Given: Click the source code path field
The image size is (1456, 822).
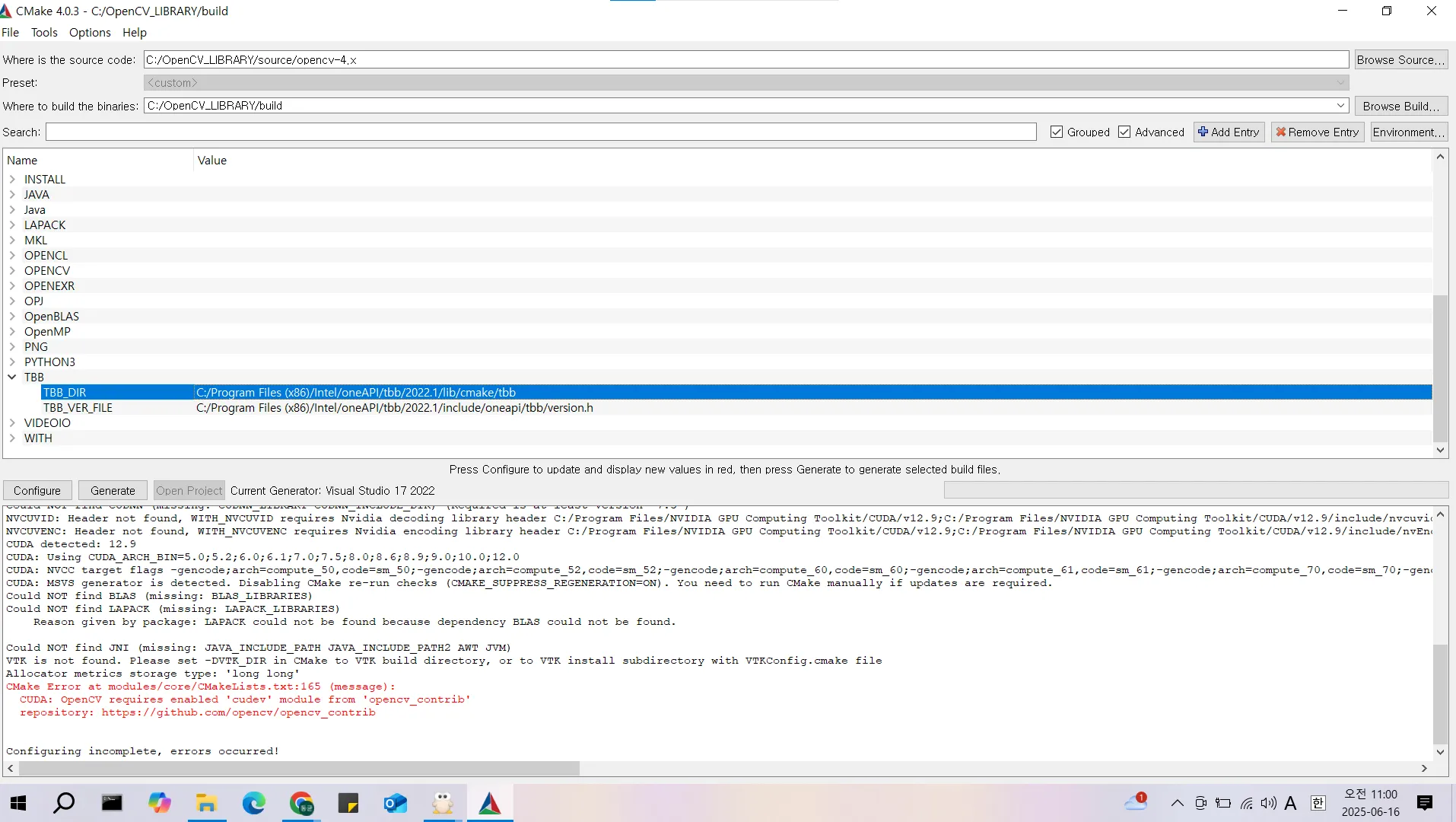Looking at the screenshot, I should (x=746, y=59).
